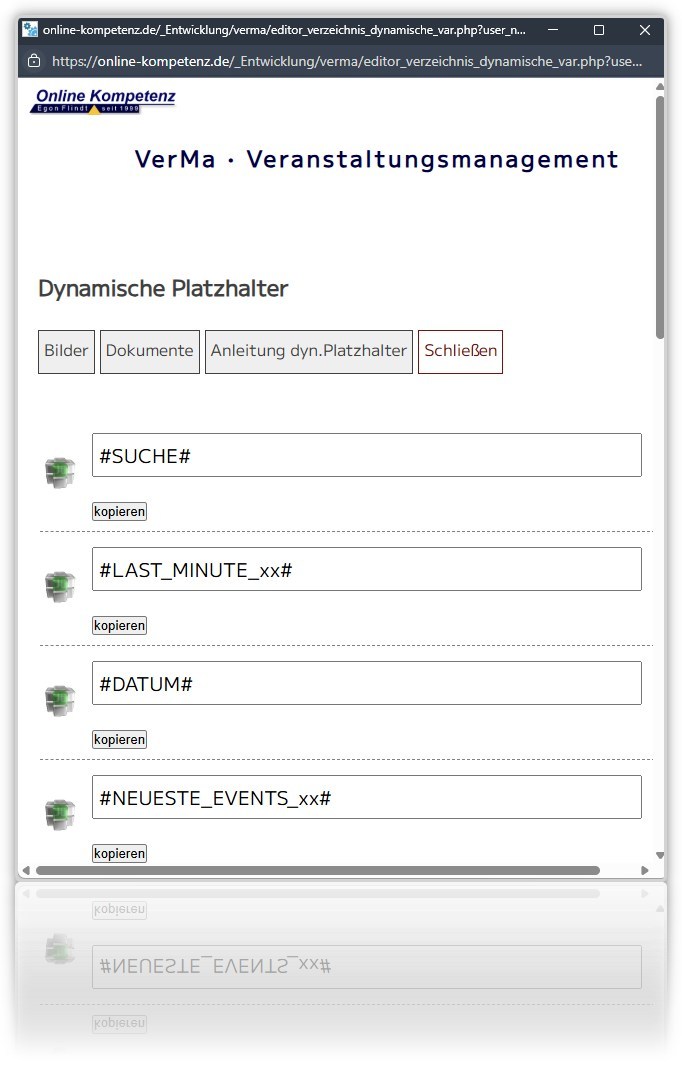Viewport: 682px width, 1070px height.
Task: Click the Schließen button
Action: pos(460,351)
